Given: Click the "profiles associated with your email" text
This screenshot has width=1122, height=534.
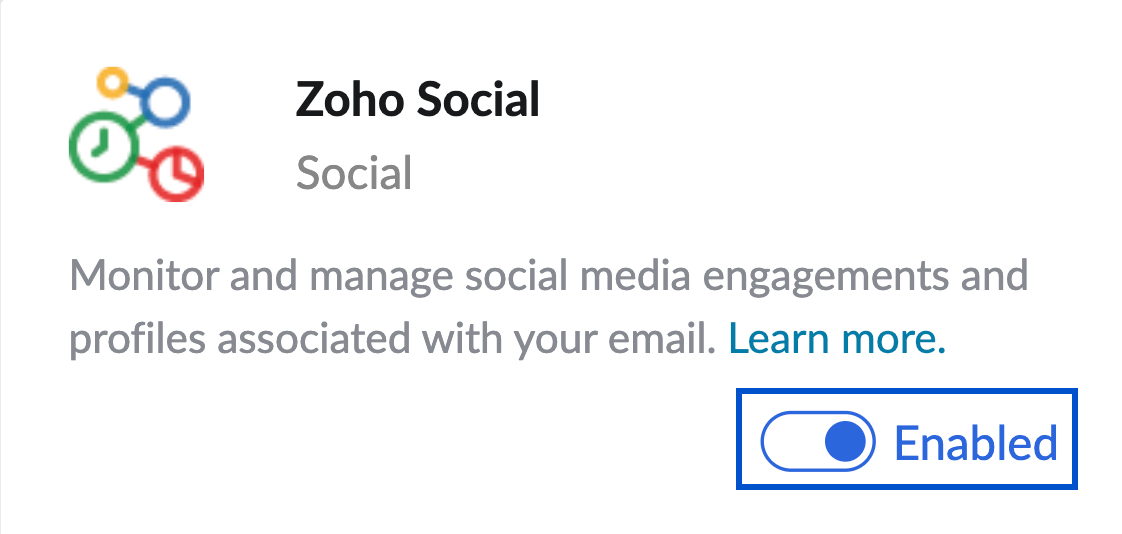Looking at the screenshot, I should [x=392, y=341].
